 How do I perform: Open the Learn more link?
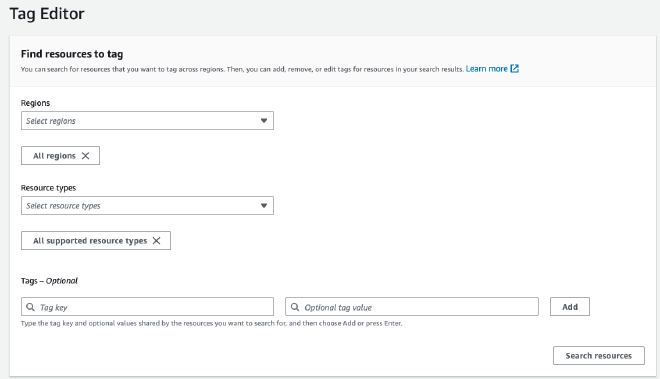tap(486, 69)
